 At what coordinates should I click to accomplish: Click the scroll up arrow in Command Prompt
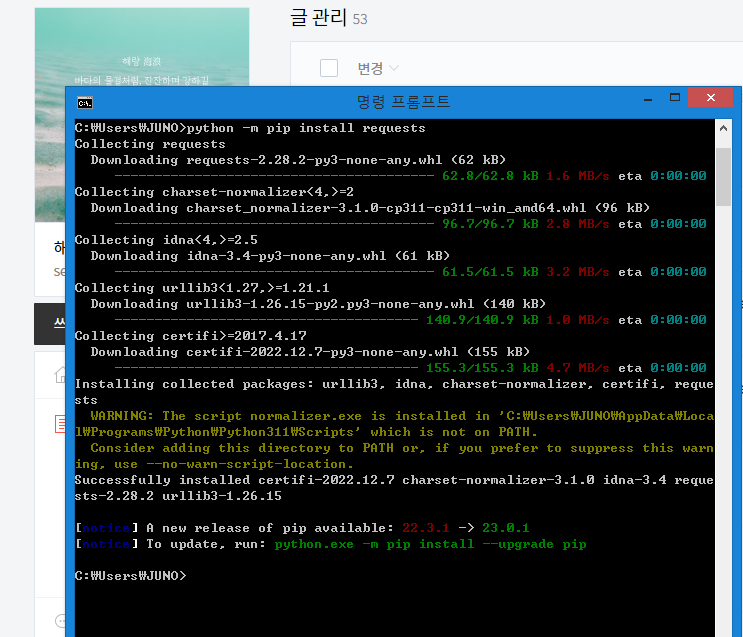tap(723, 128)
